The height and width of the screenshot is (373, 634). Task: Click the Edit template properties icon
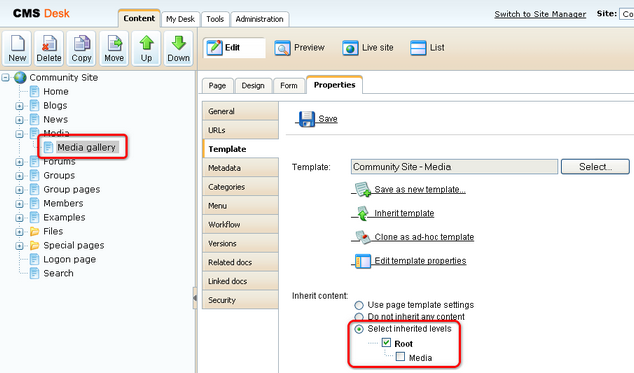(x=362, y=261)
